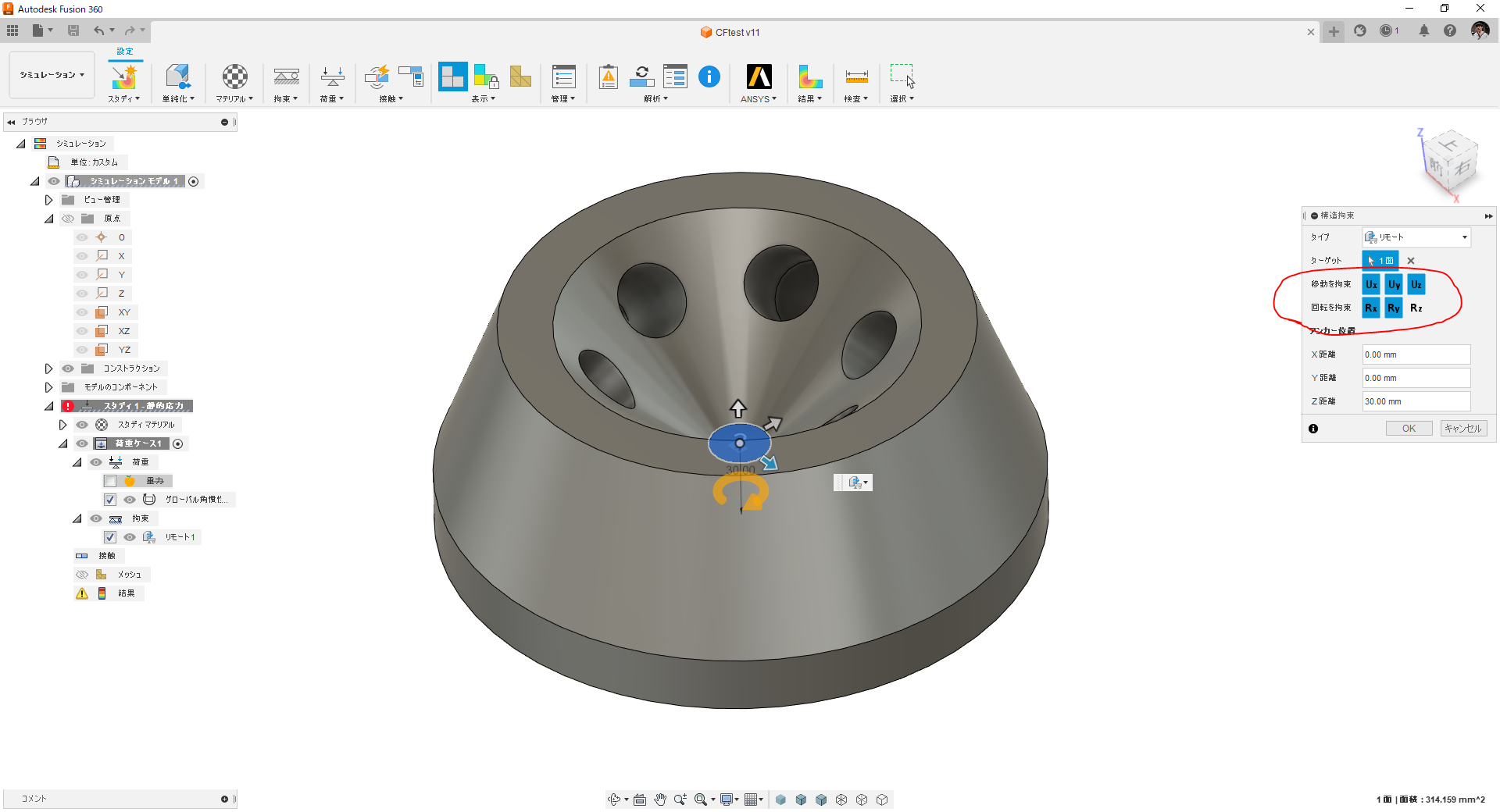Image resolution: width=1500 pixels, height=812 pixels.
Task: Click the 単純化 (Simplify) toolbar icon
Action: [177, 77]
